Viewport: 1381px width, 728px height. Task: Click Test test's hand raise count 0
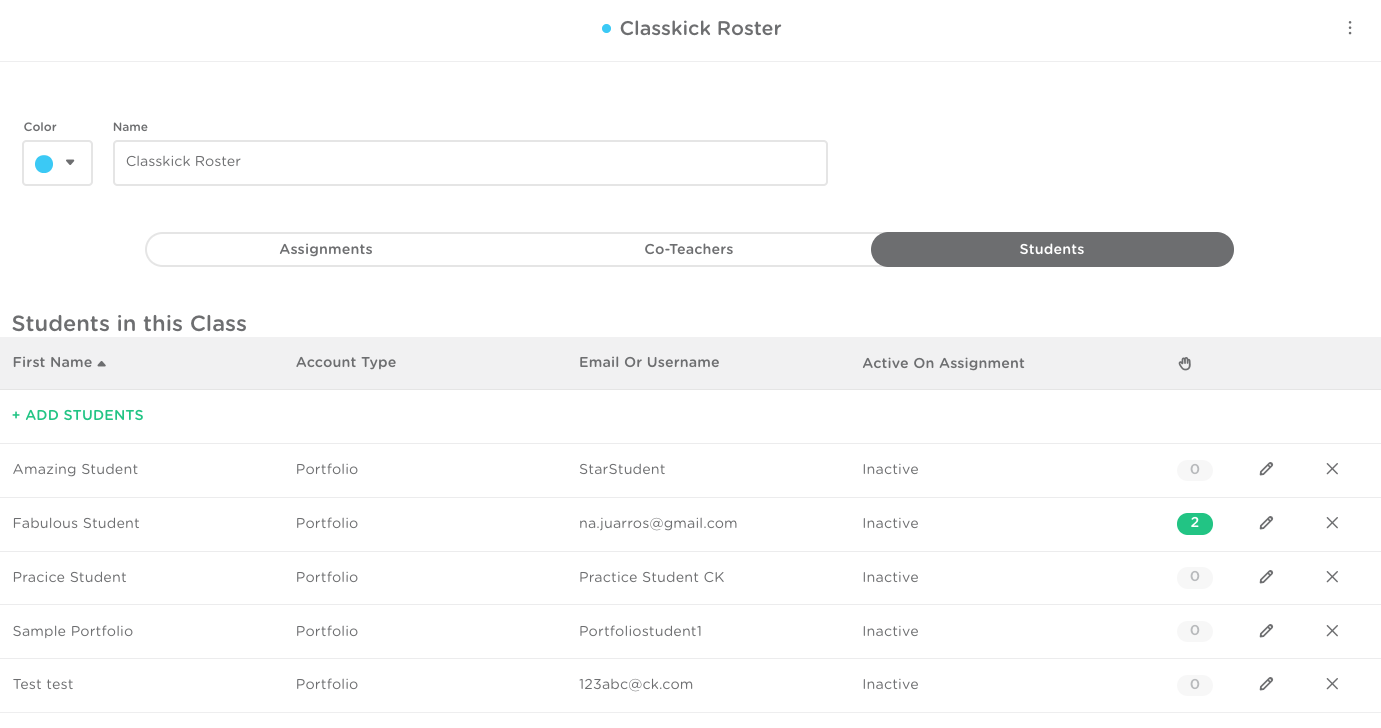1195,685
